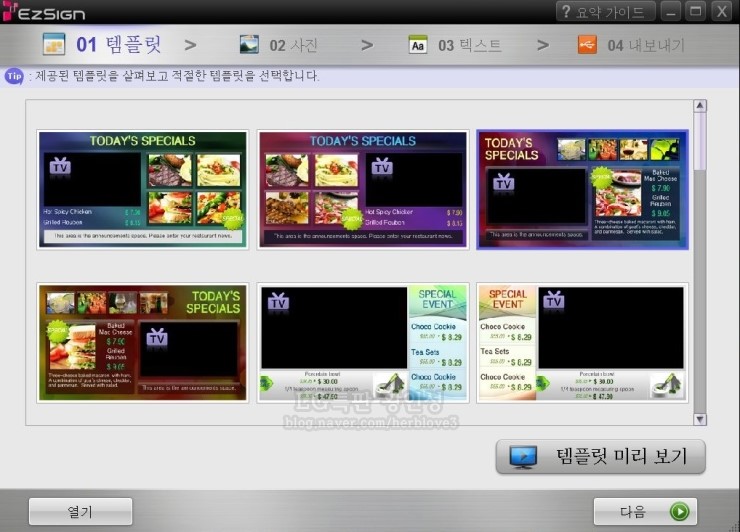Click the 열기 open button
The image size is (740, 532).
[x=80, y=511]
